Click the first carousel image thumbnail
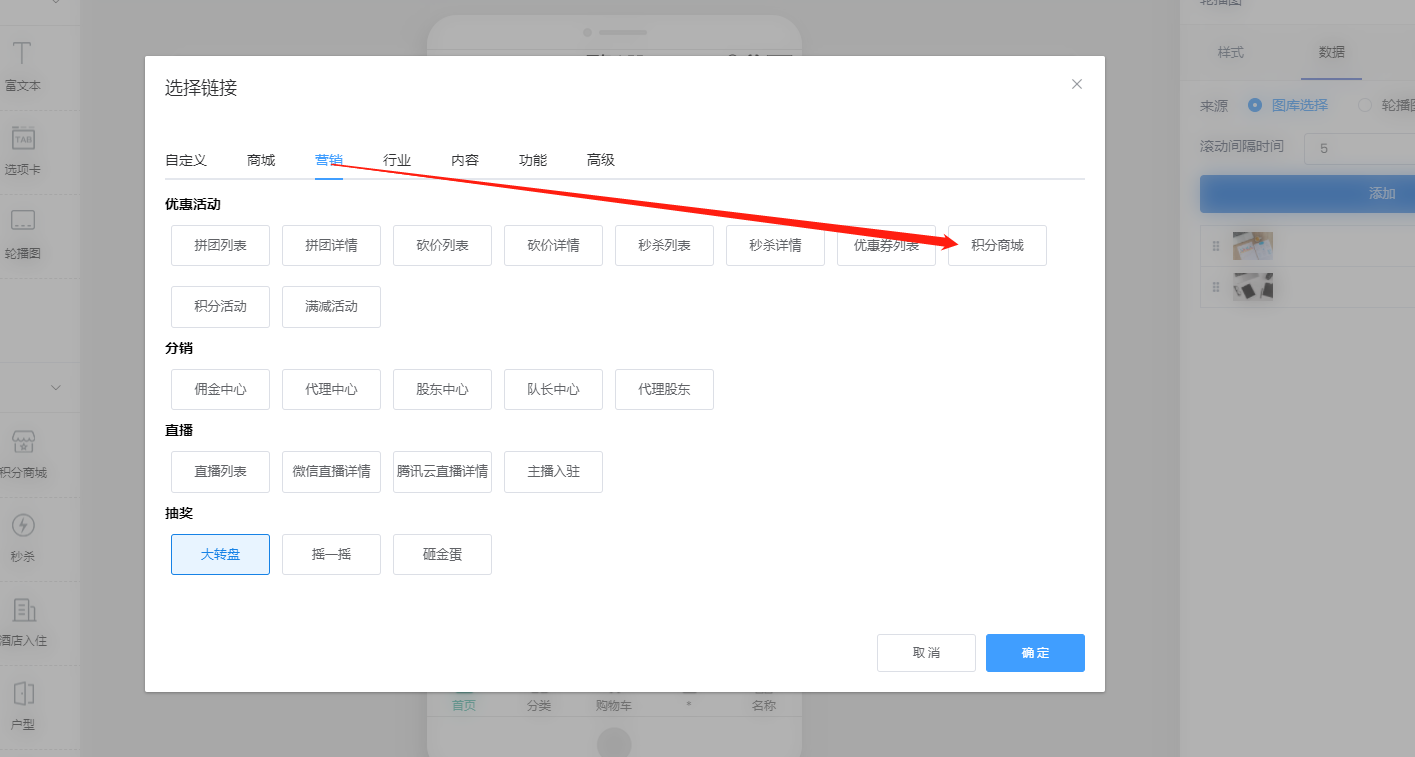 click(1252, 246)
